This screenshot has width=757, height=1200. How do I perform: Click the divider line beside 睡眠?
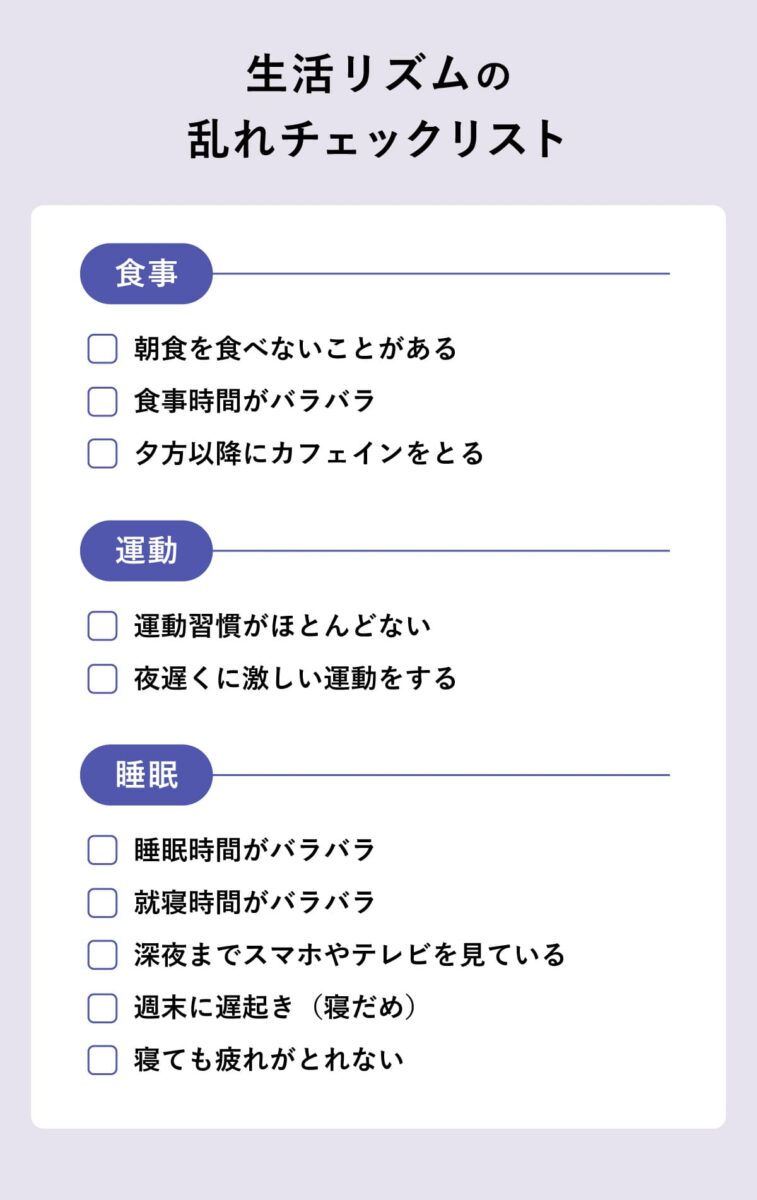(441, 774)
